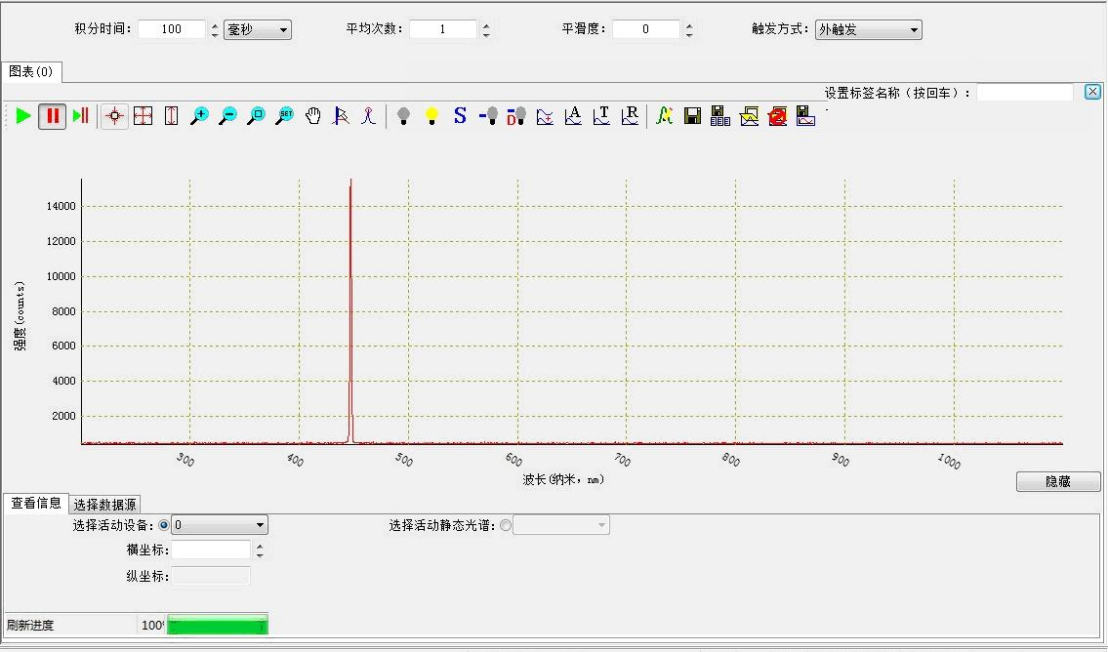1108x652 pixels.
Task: Click the yellow light bulb icon
Action: (x=432, y=116)
